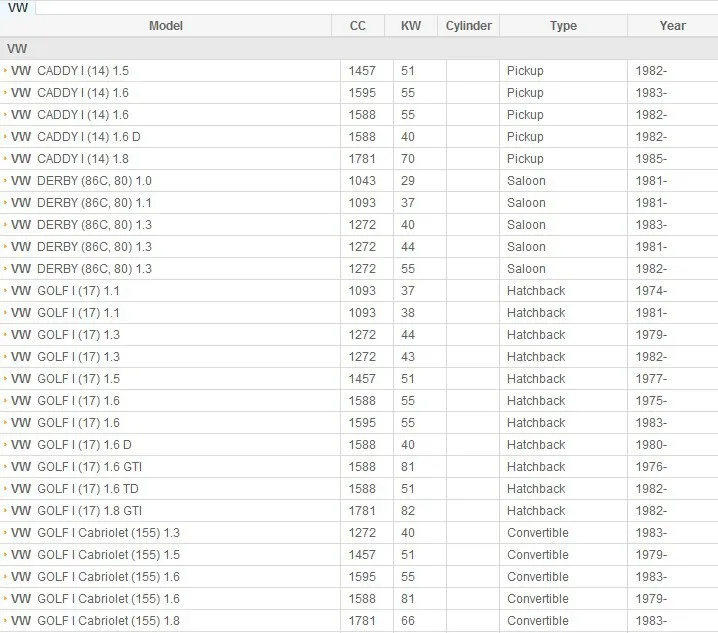
Task: Select the VW tab at top
Action: pos(18,7)
